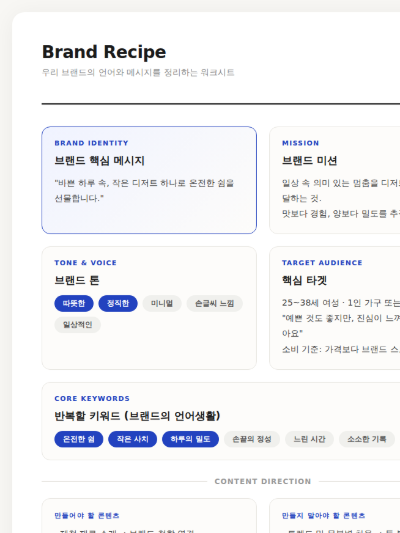Enable the 소소한 기록 keyword chip

tap(367, 439)
